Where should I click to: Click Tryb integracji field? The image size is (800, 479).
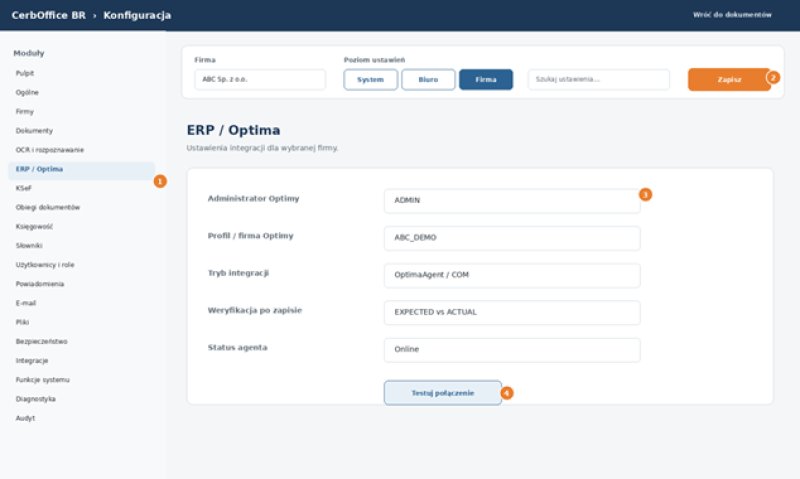point(512,275)
